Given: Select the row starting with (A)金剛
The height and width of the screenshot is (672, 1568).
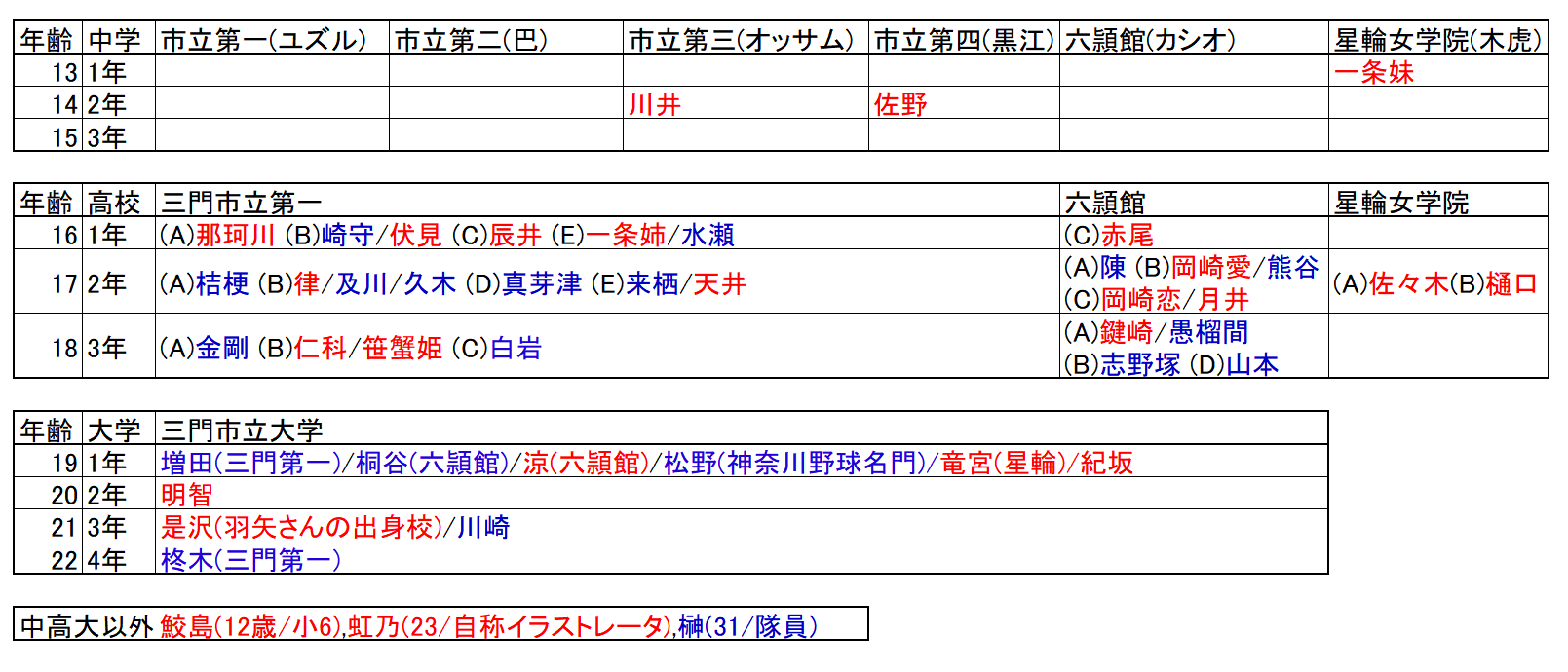Looking at the screenshot, I should (x=607, y=347).
